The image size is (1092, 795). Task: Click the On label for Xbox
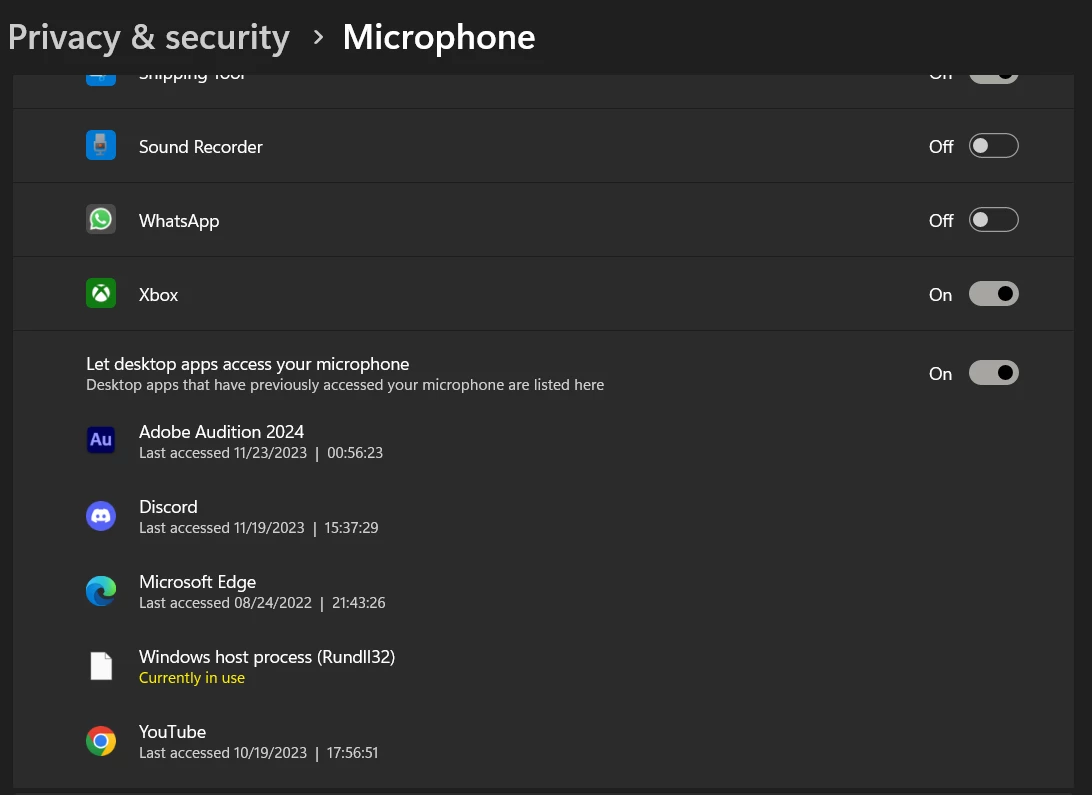coord(940,295)
